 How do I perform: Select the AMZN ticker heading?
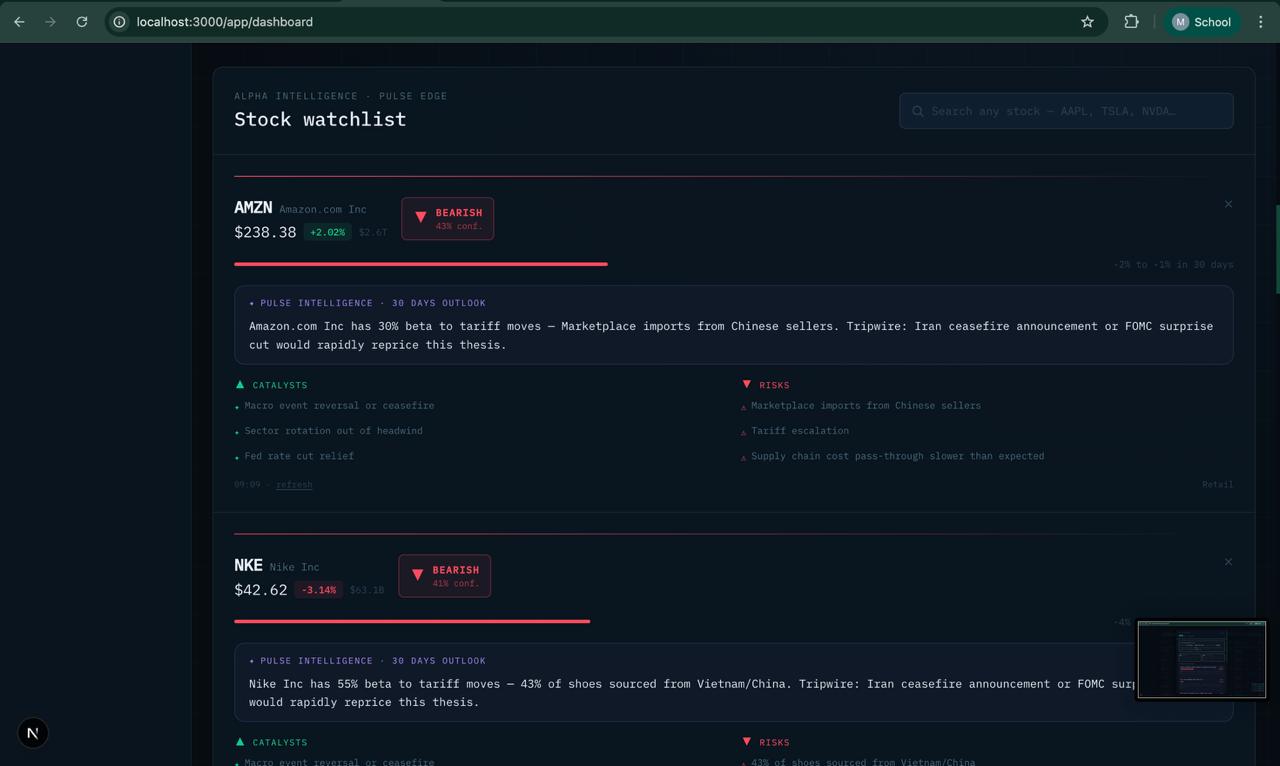pos(253,208)
